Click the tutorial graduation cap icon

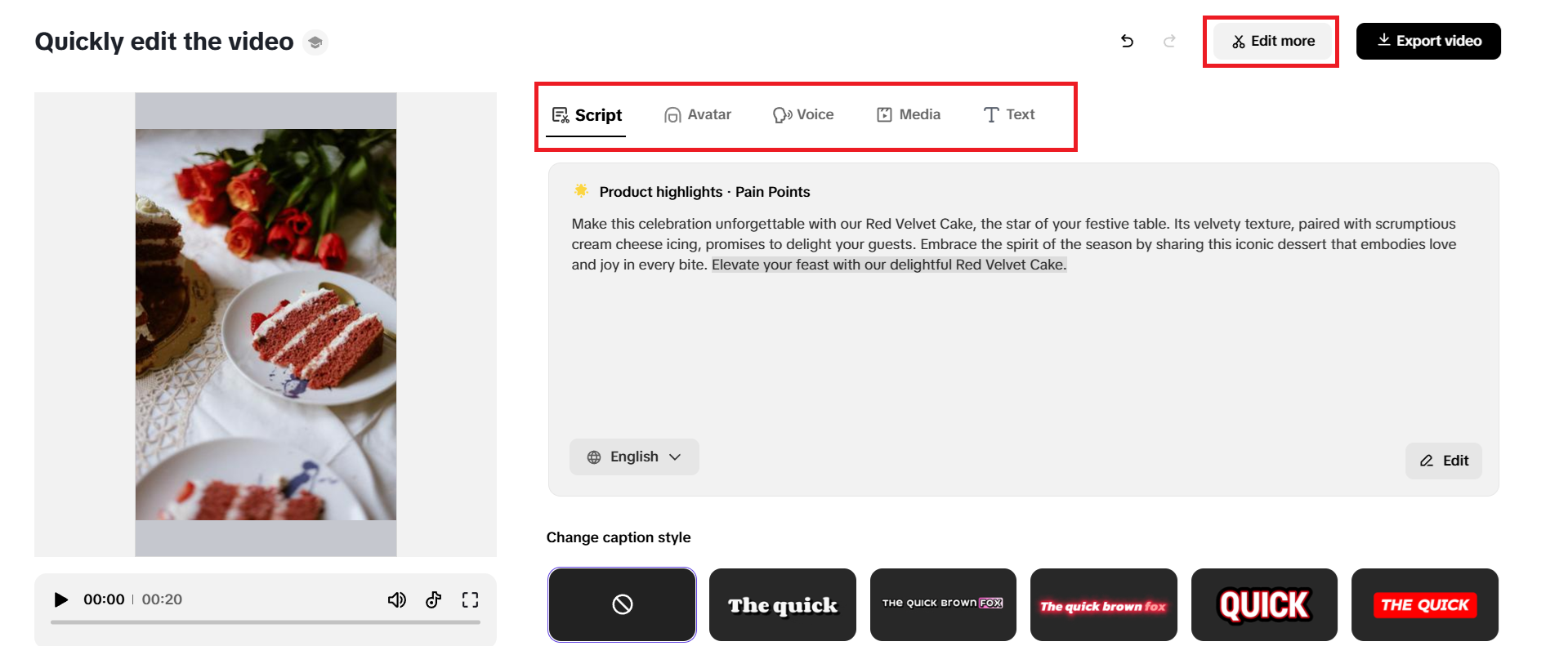[x=315, y=42]
